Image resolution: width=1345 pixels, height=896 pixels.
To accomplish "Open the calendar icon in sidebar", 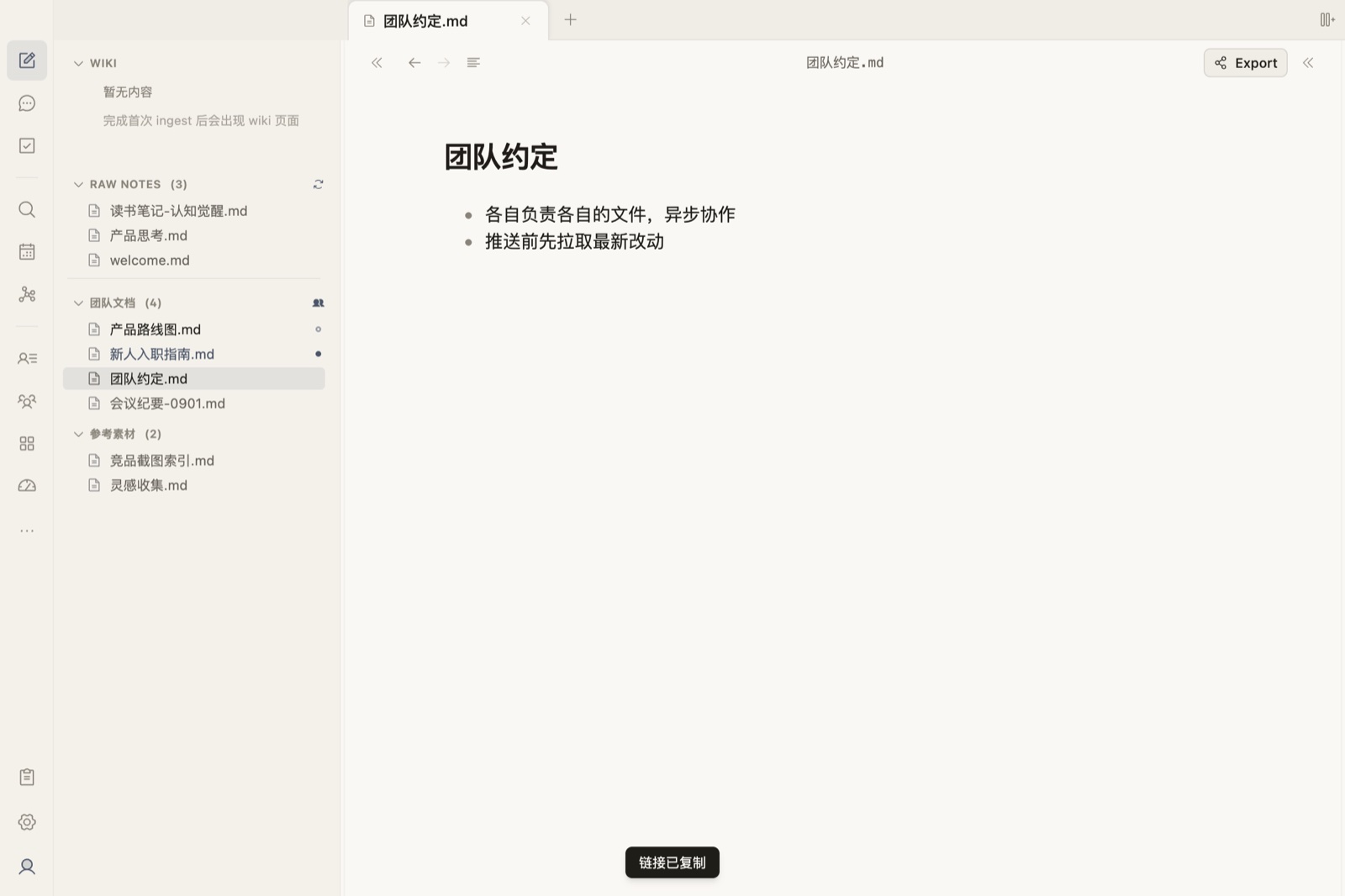I will pos(27,251).
